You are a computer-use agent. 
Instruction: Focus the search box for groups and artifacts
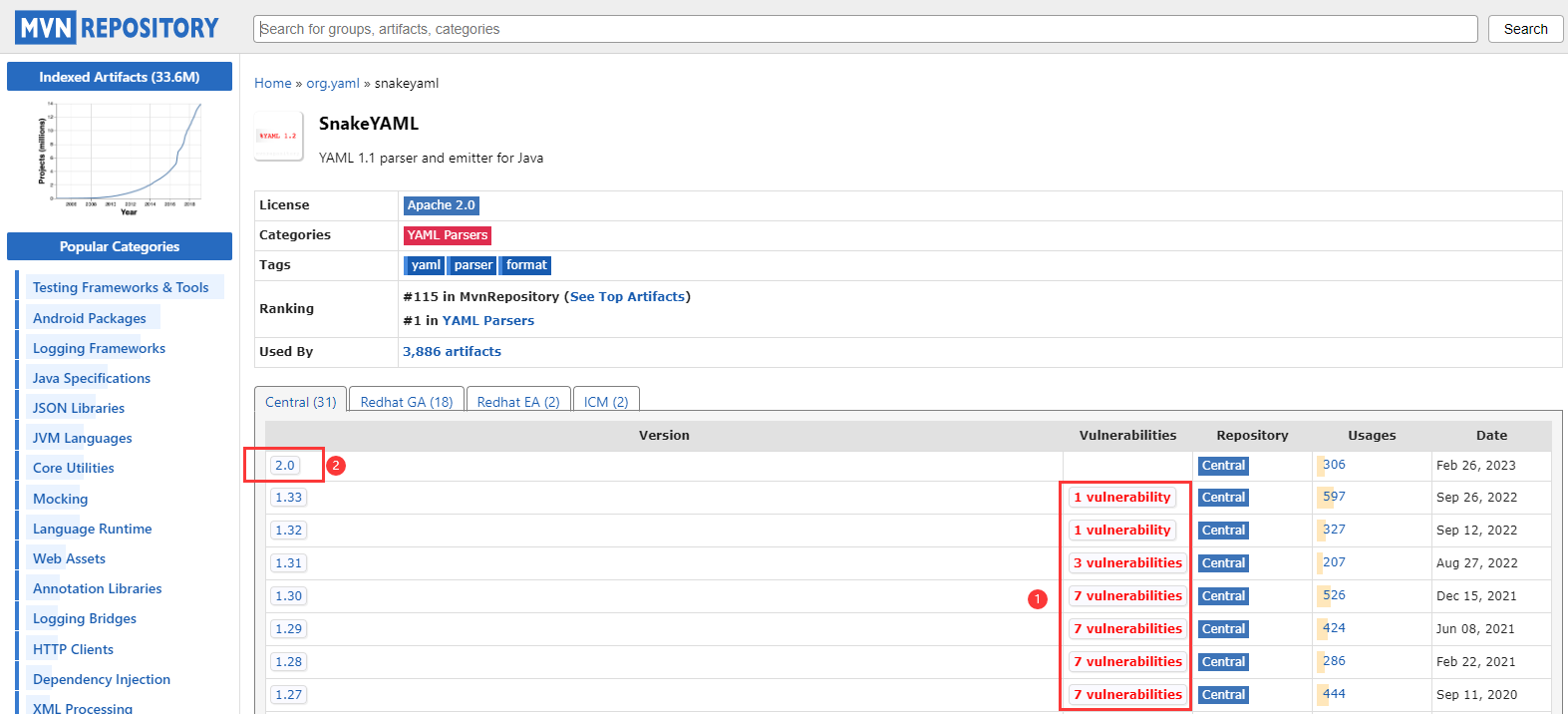pyautogui.click(x=865, y=29)
